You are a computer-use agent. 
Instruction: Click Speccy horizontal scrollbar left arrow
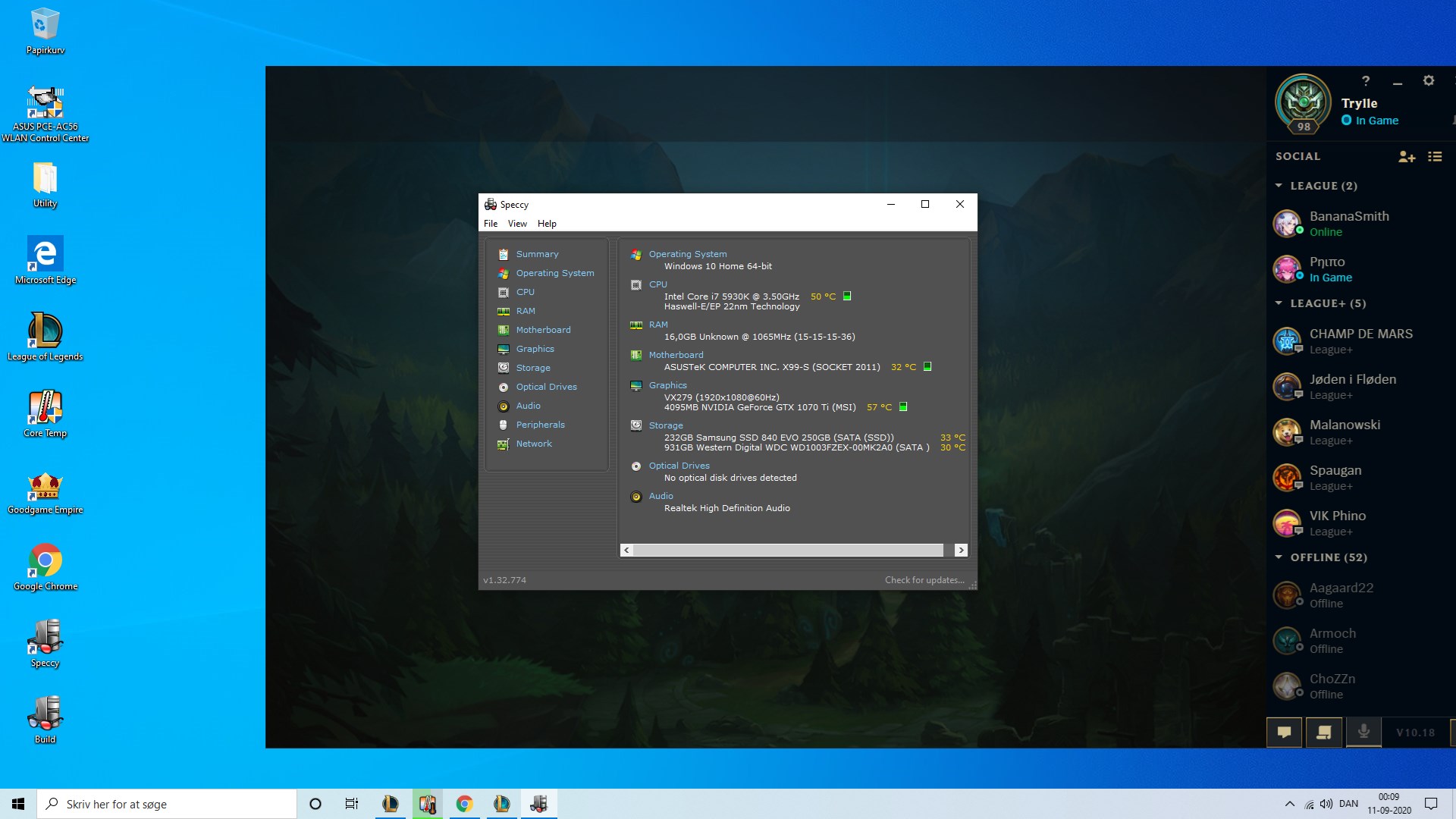[x=626, y=550]
